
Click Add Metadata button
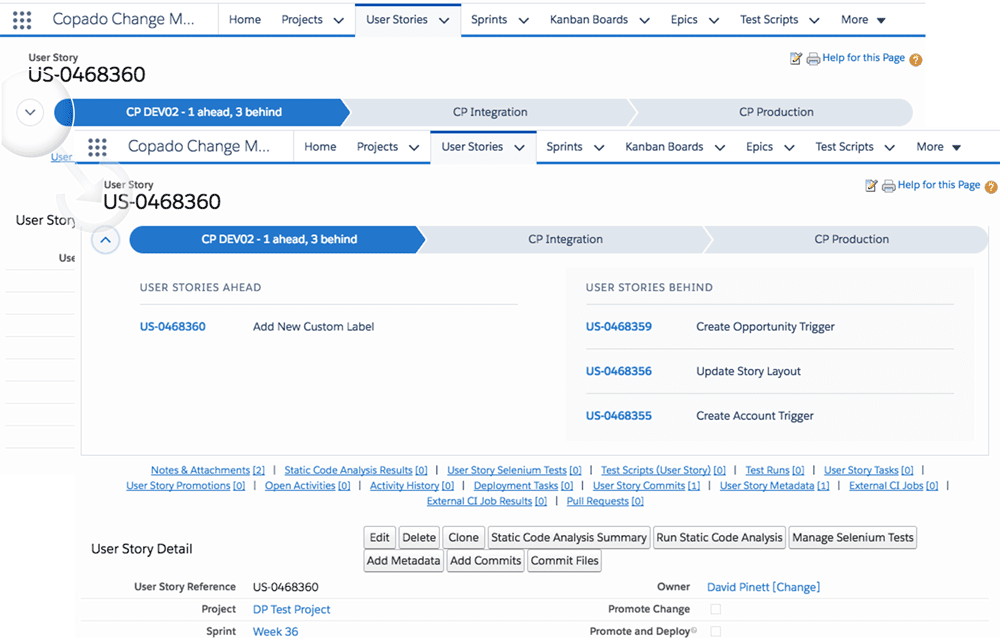pyautogui.click(x=404, y=561)
